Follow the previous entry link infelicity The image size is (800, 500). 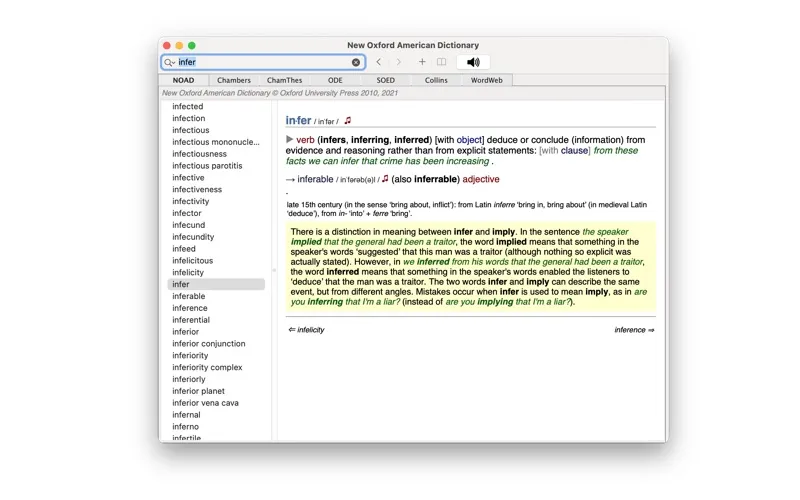tap(306, 330)
